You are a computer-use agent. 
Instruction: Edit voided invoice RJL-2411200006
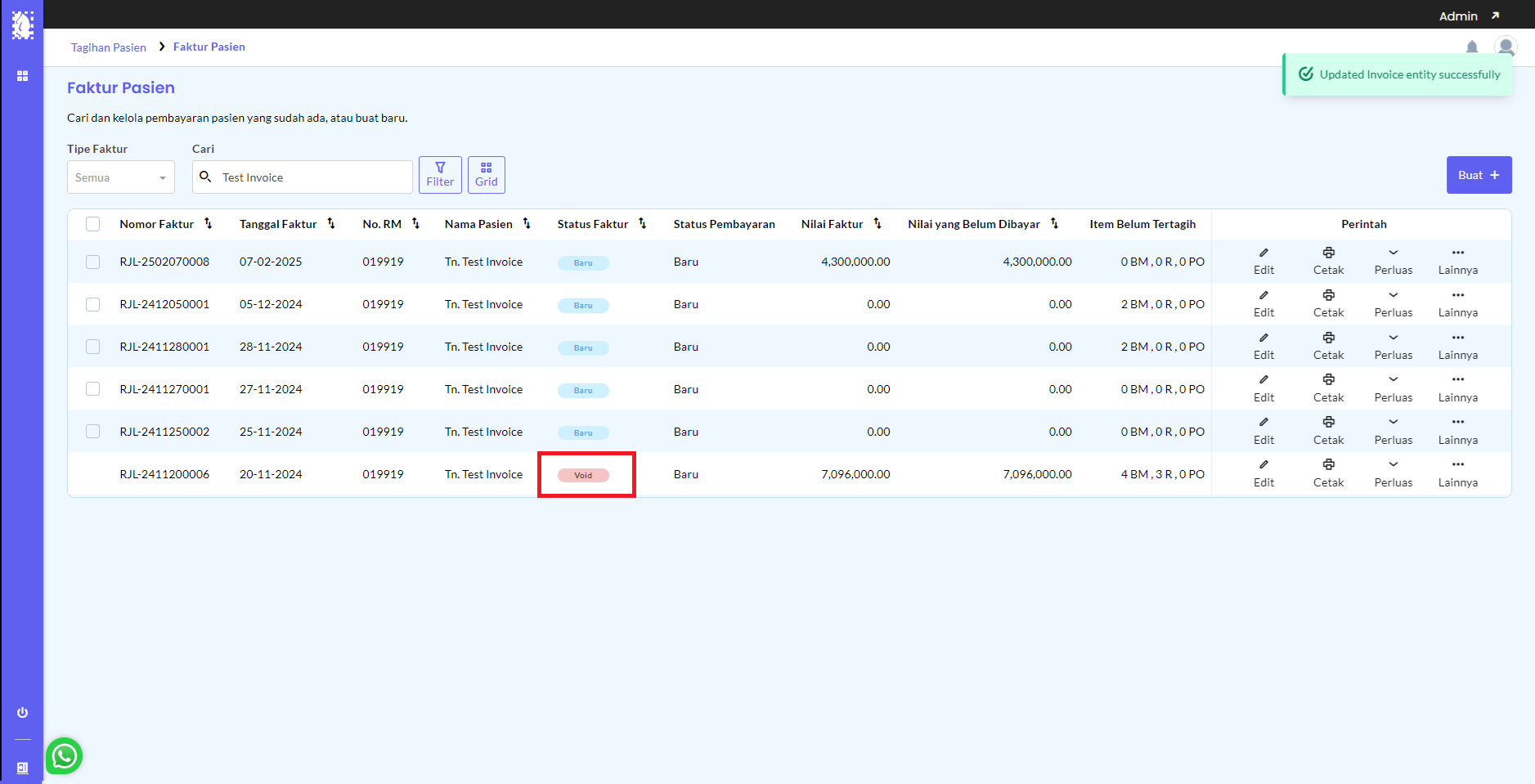click(x=1263, y=474)
